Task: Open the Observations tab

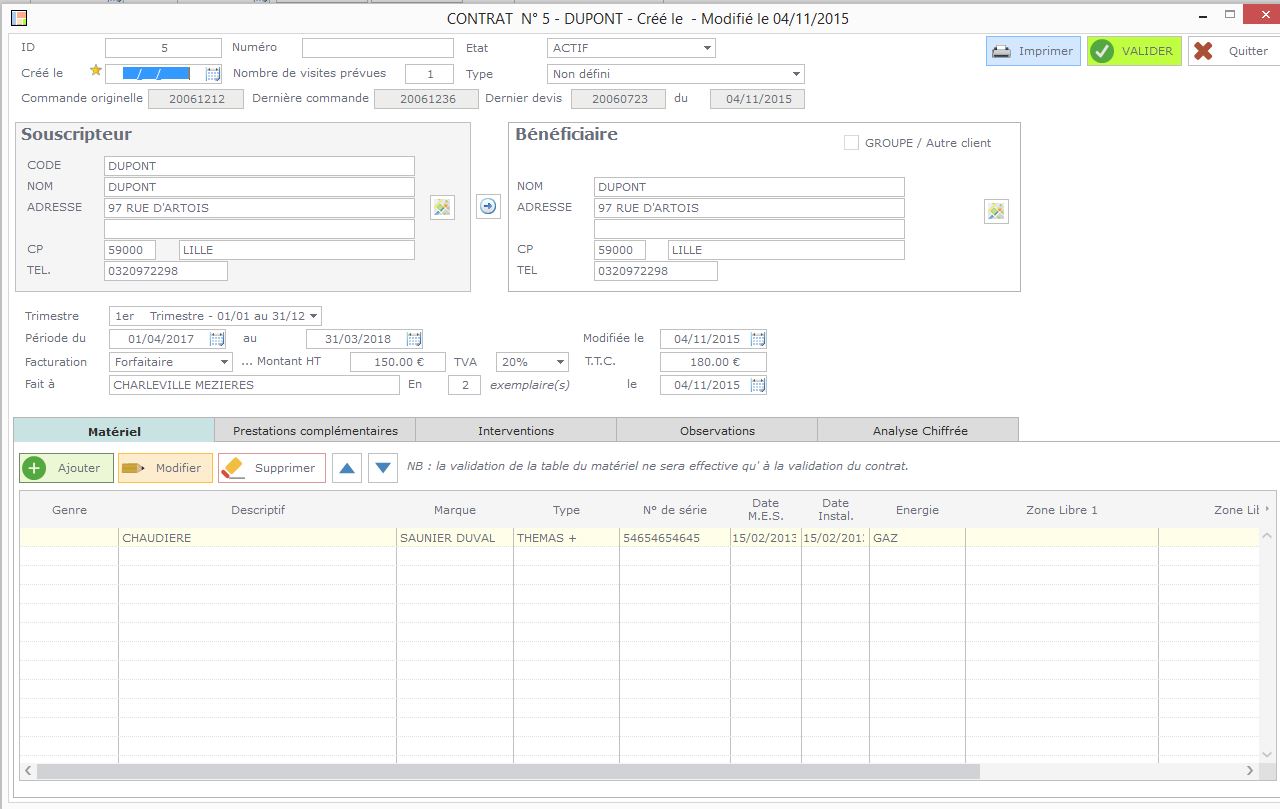Action: point(717,430)
